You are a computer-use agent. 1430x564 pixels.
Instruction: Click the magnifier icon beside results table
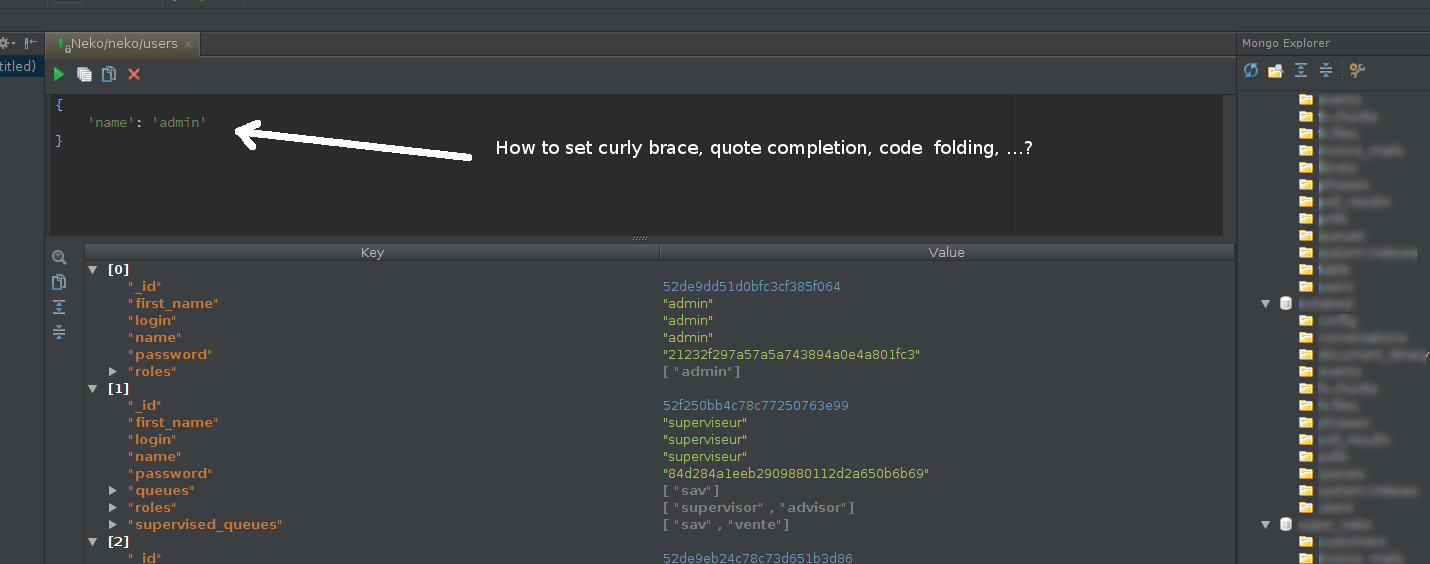point(59,258)
